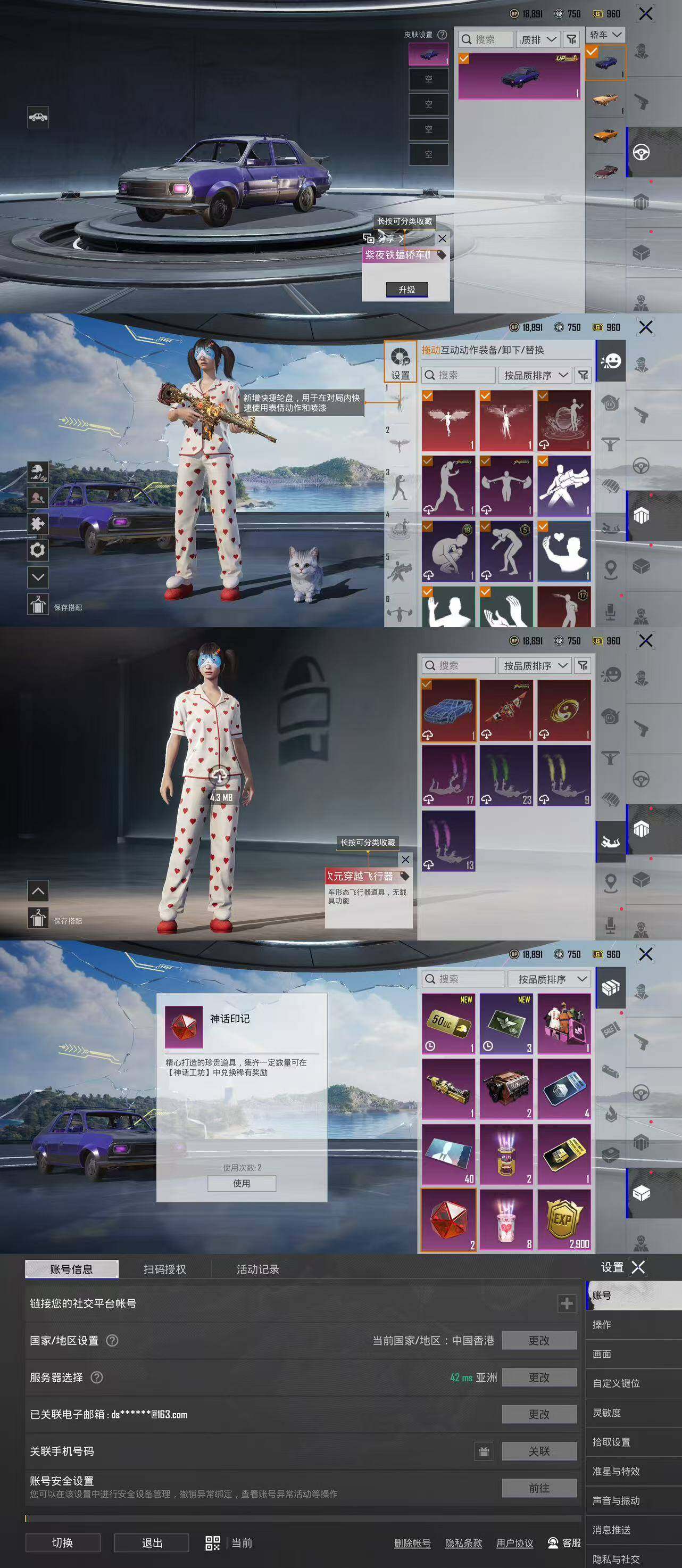Click the 删除帐号 link
This screenshot has width=682, height=1568.
click(x=412, y=1543)
